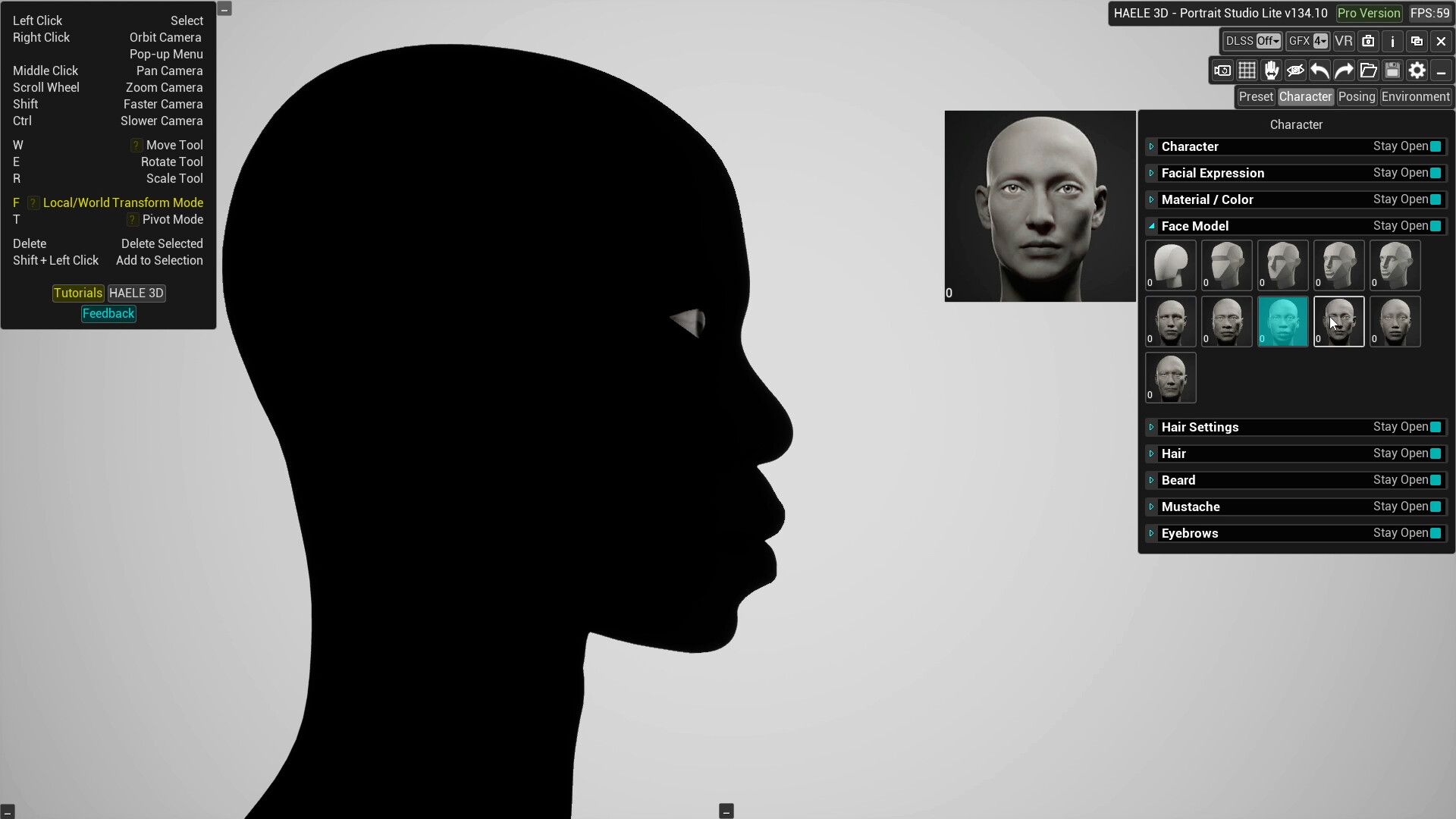
Task: Toggle Stay Open for Eyebrows
Action: tap(1436, 533)
